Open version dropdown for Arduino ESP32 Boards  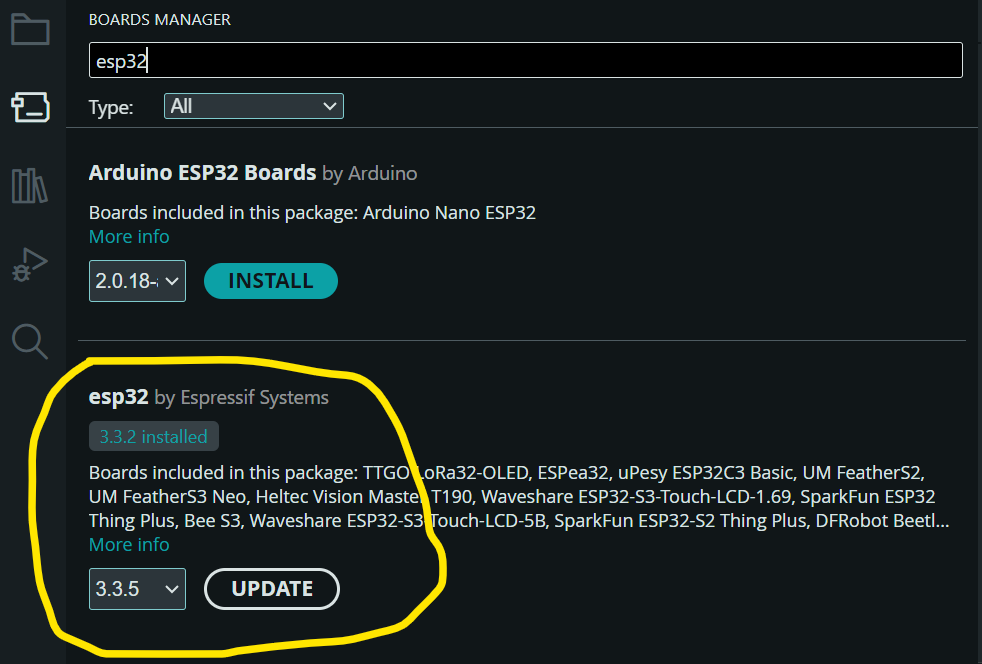[x=137, y=281]
